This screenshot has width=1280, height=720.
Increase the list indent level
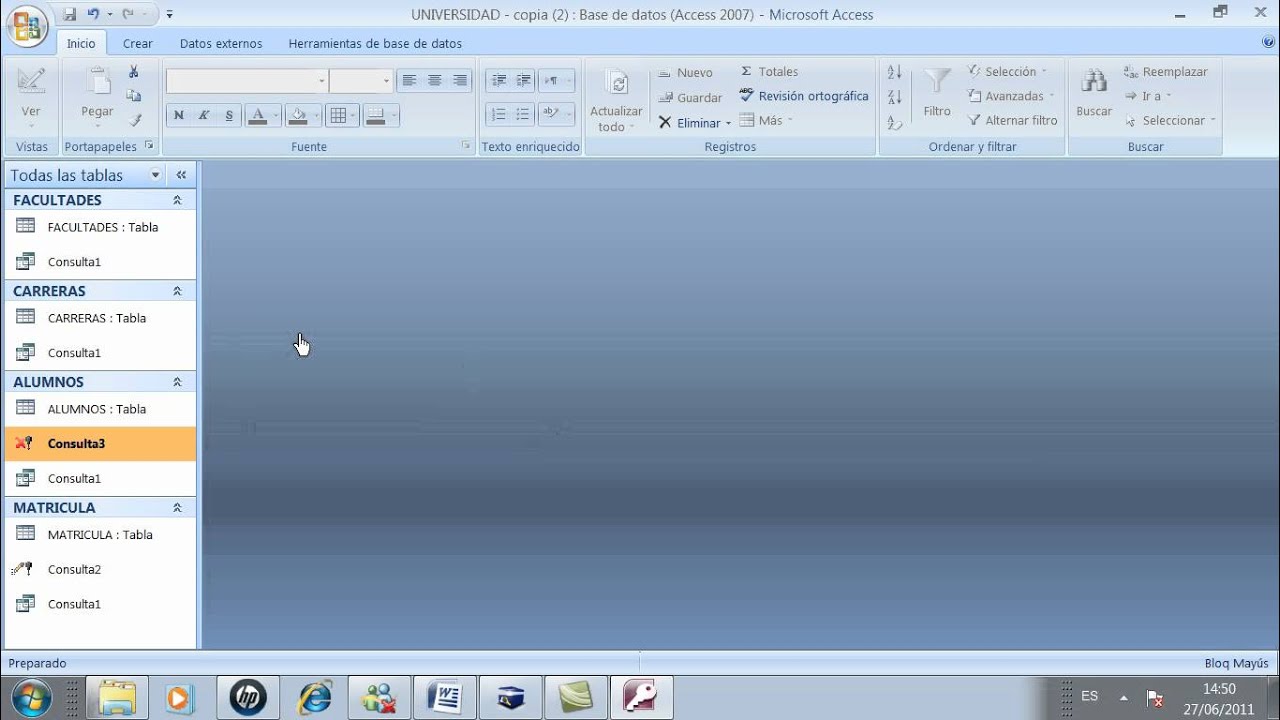(523, 81)
